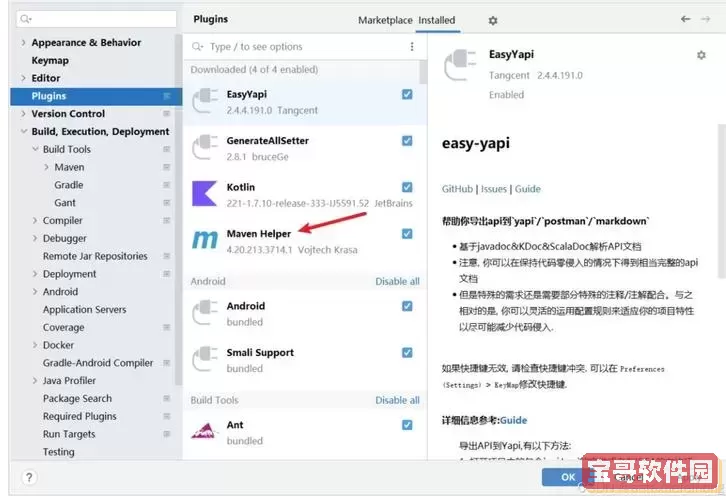
Task: Click the search magnifier in settings search box
Action: [x=25, y=19]
